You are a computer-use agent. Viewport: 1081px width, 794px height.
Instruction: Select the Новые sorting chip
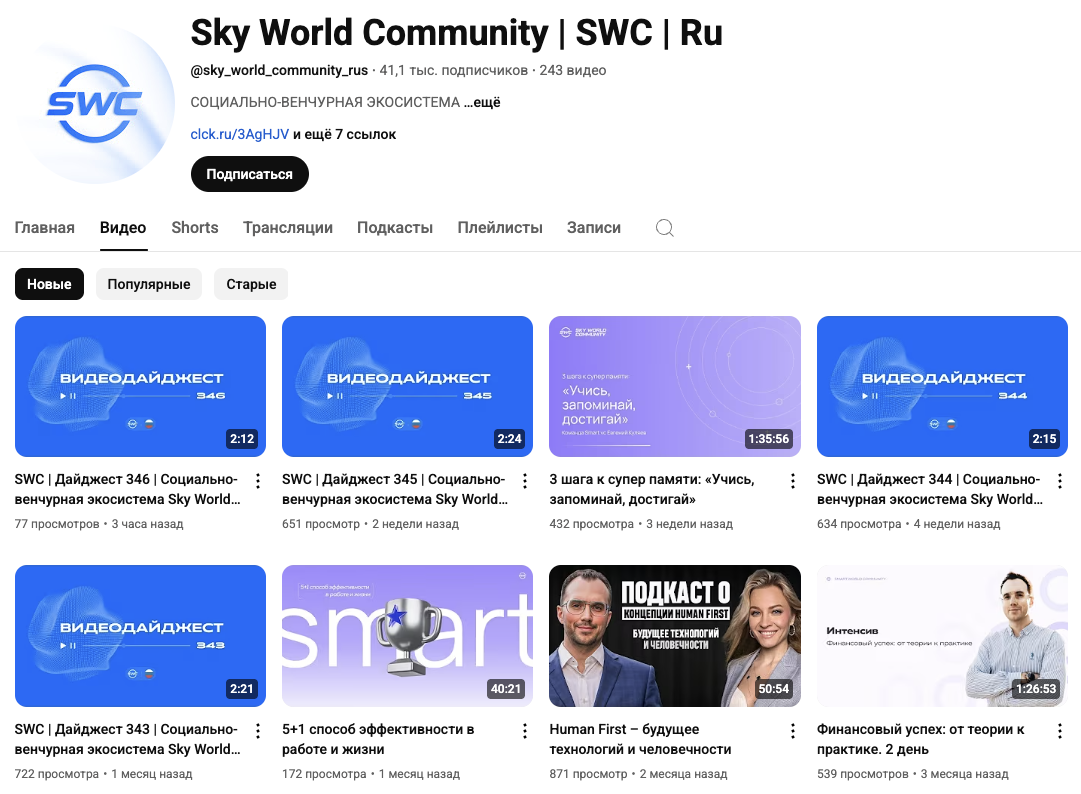pyautogui.click(x=49, y=284)
